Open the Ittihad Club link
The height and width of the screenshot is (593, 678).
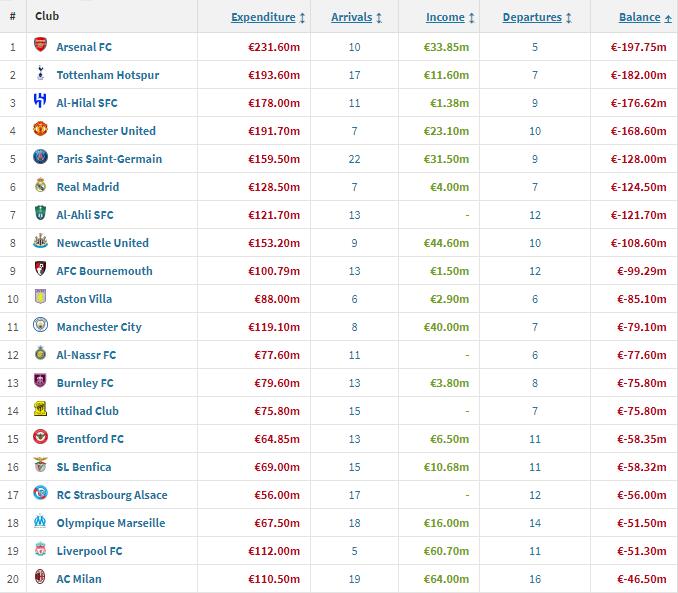87,411
